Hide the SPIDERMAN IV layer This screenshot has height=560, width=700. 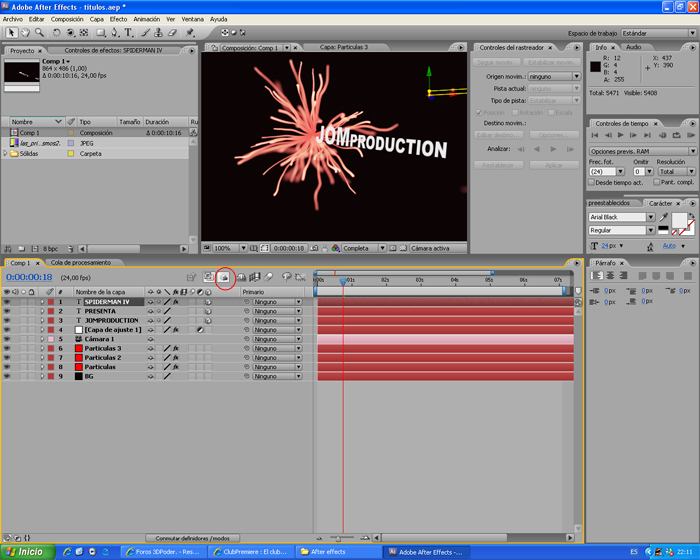point(7,302)
